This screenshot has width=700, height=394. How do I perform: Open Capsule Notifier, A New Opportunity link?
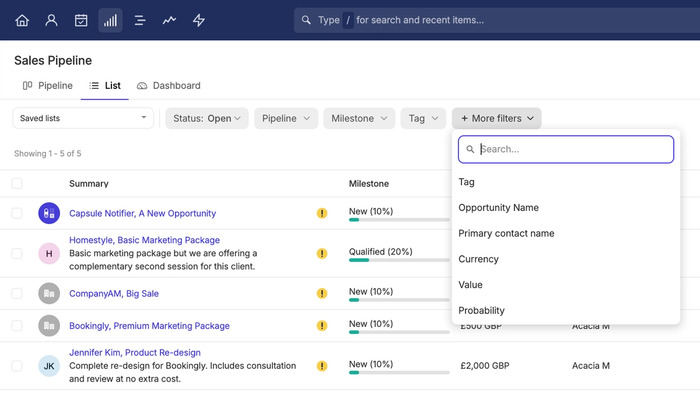tap(142, 213)
